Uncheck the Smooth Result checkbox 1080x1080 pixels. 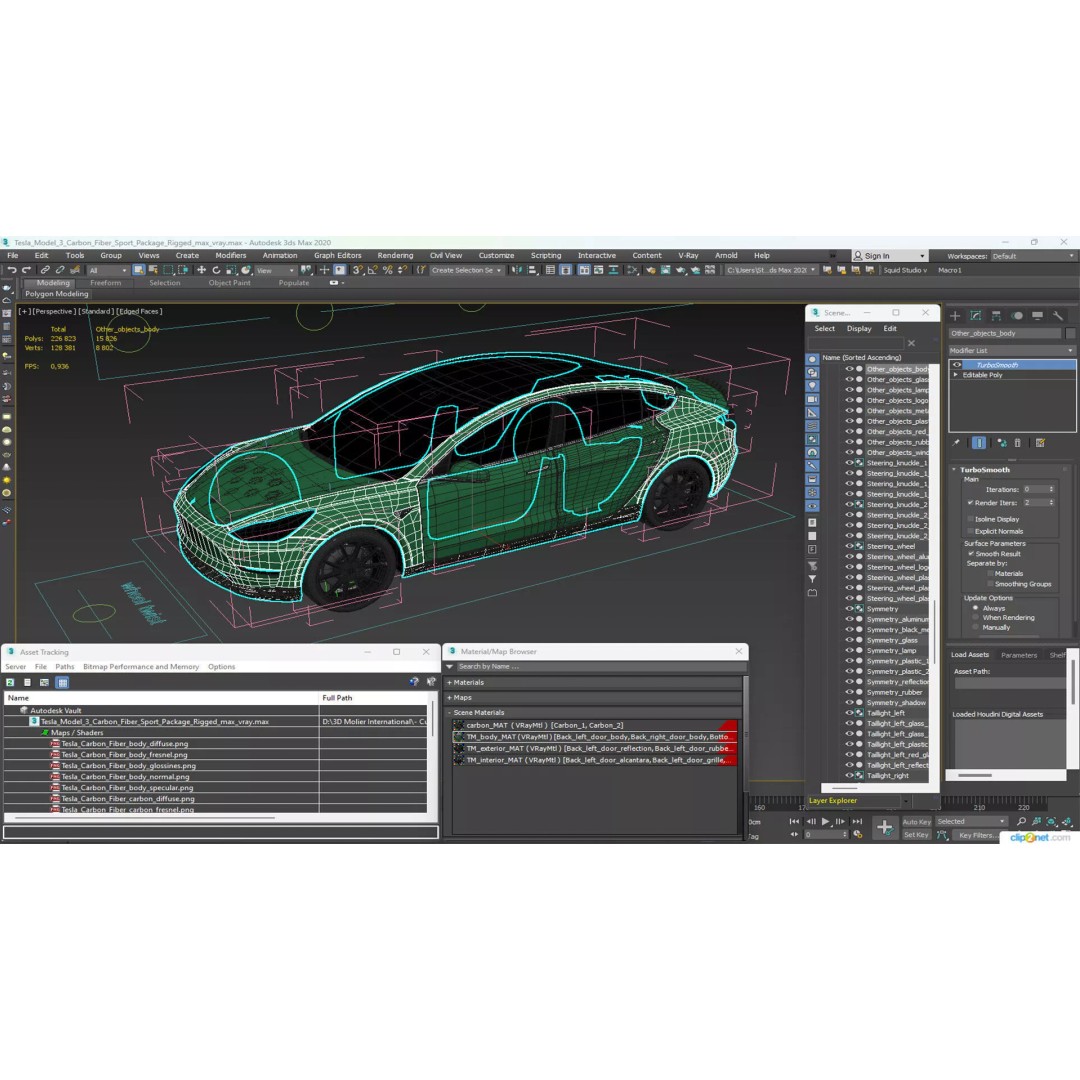970,554
